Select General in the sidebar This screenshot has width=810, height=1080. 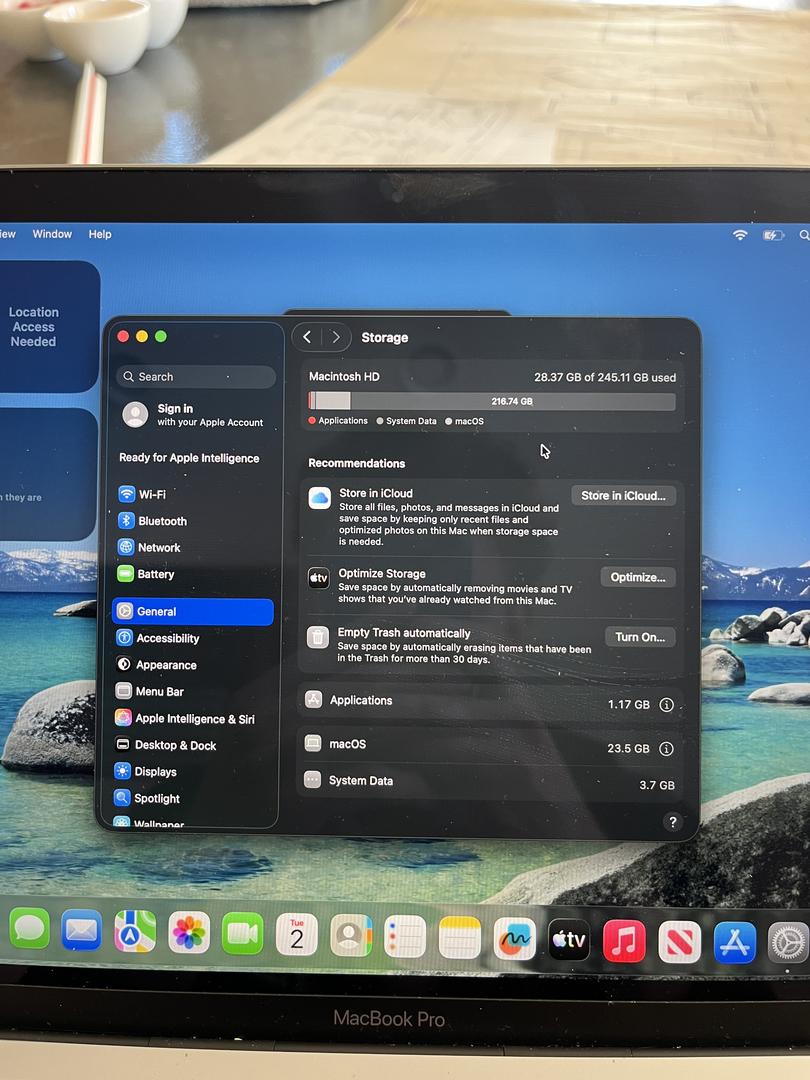click(193, 612)
